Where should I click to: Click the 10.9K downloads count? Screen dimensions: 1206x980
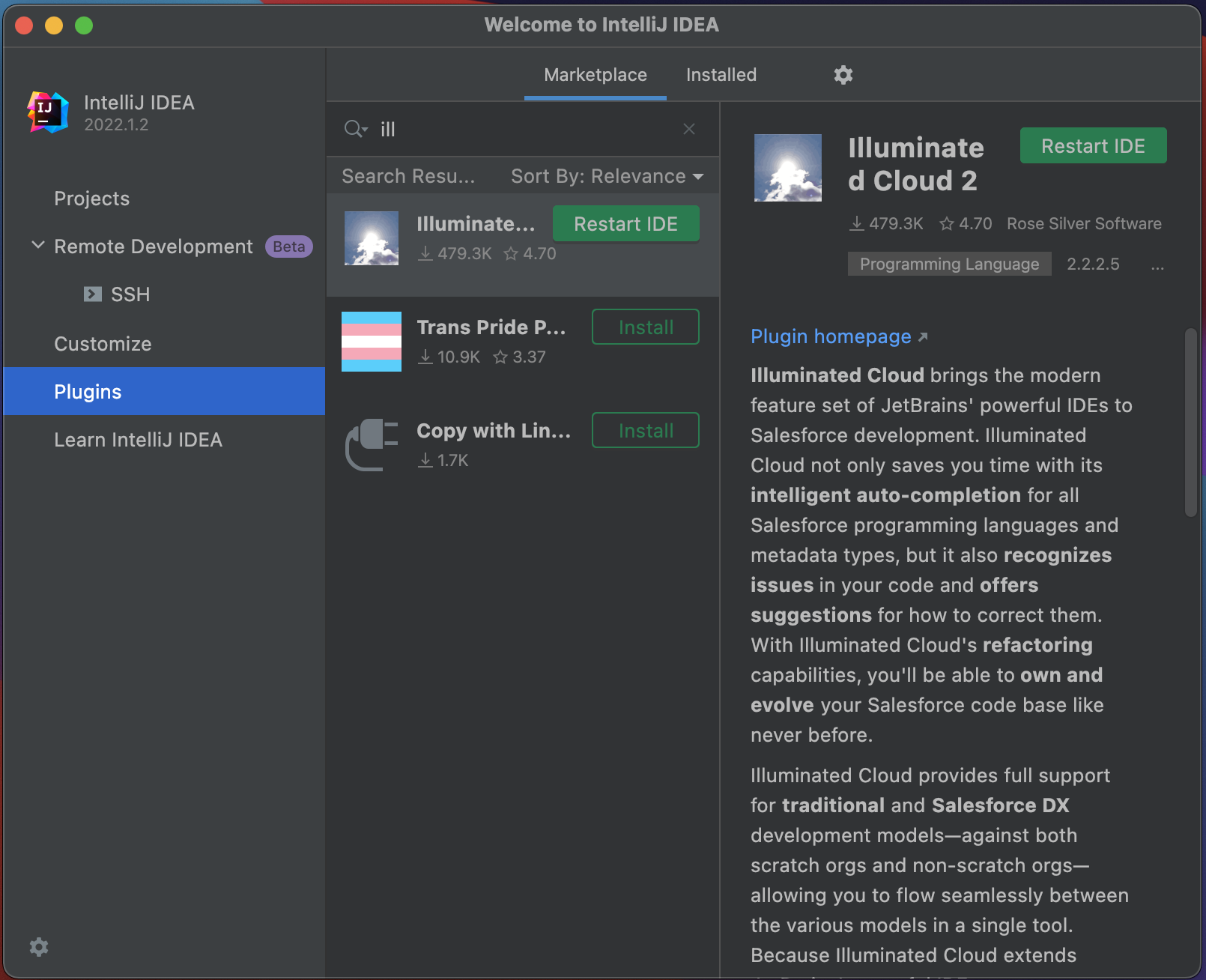click(449, 357)
